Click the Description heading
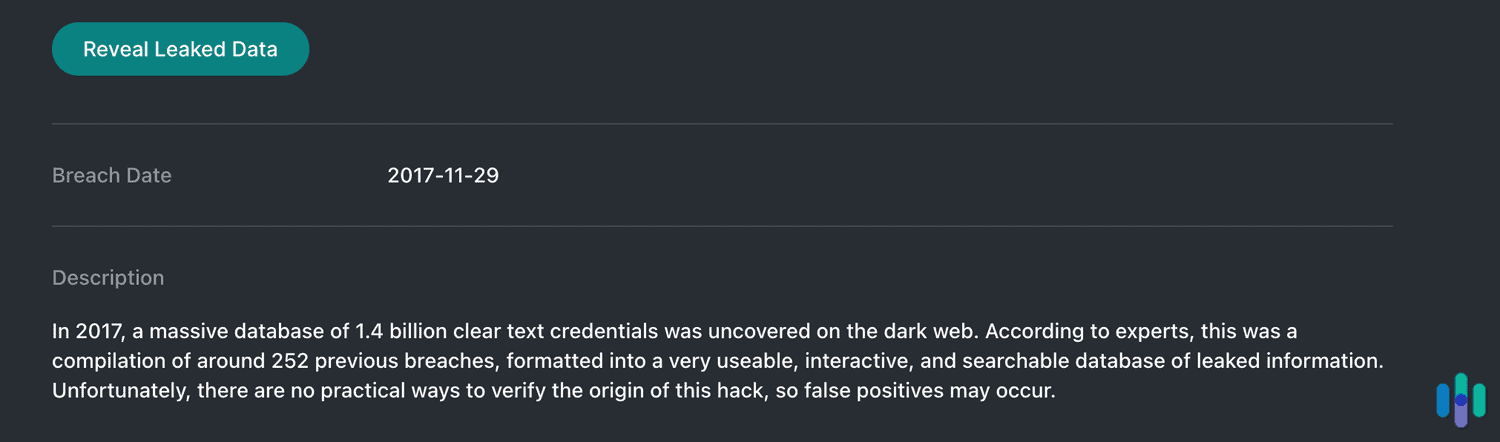Viewport: 1500px width, 442px height. (108, 278)
